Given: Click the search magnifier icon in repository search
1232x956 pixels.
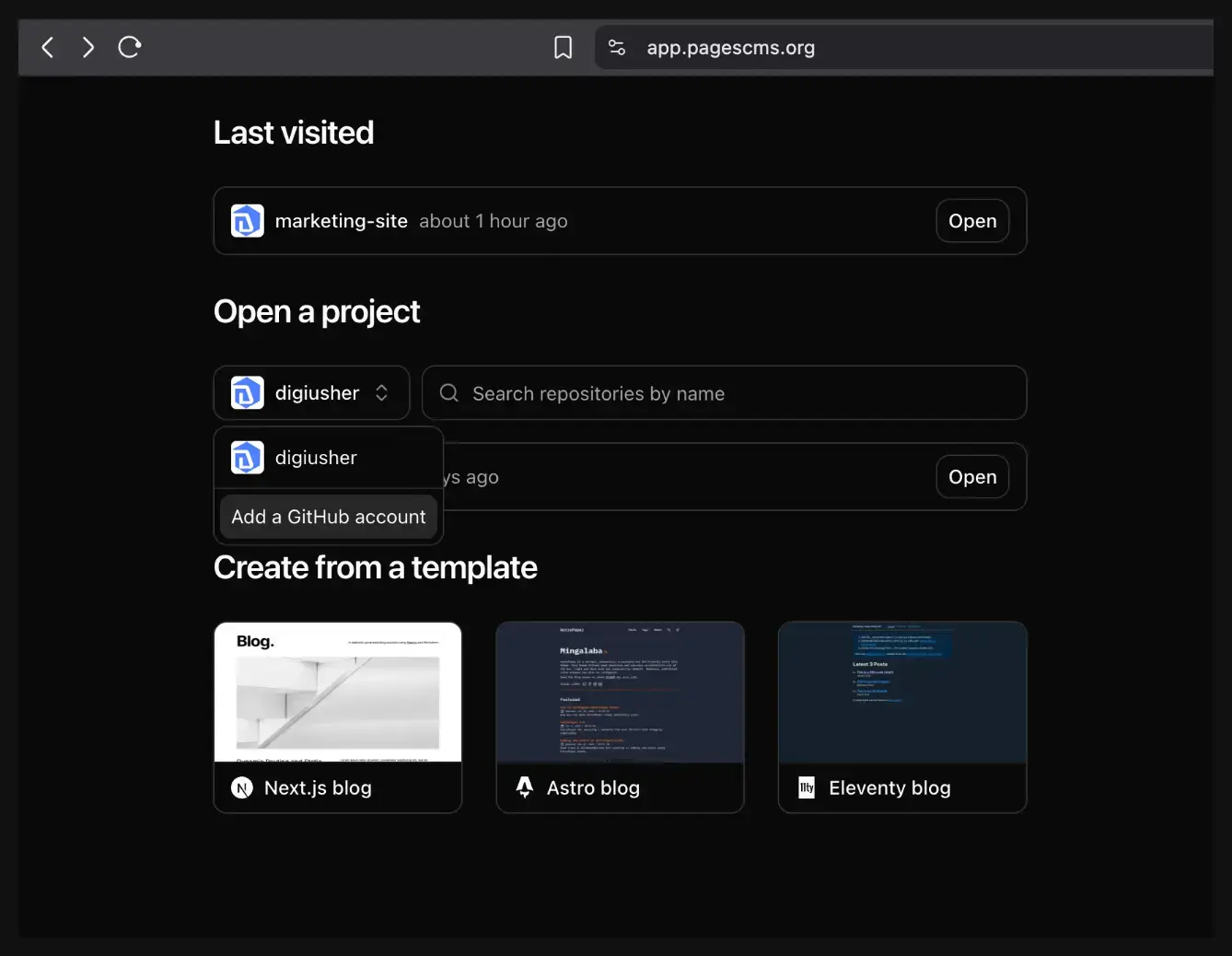Looking at the screenshot, I should tap(448, 392).
